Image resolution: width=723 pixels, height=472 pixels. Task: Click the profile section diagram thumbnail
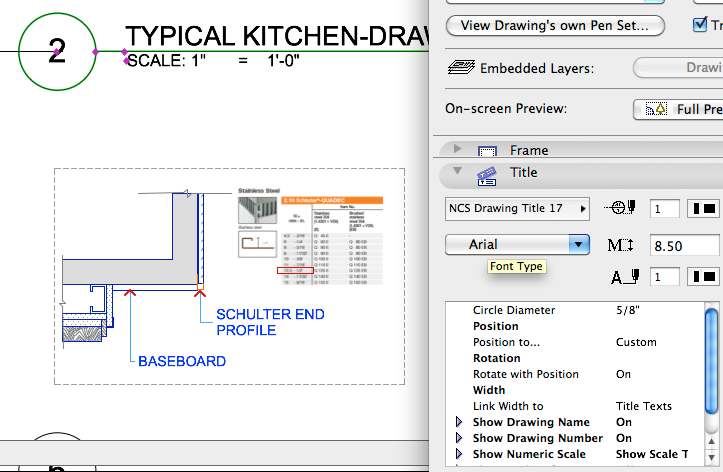point(257,244)
